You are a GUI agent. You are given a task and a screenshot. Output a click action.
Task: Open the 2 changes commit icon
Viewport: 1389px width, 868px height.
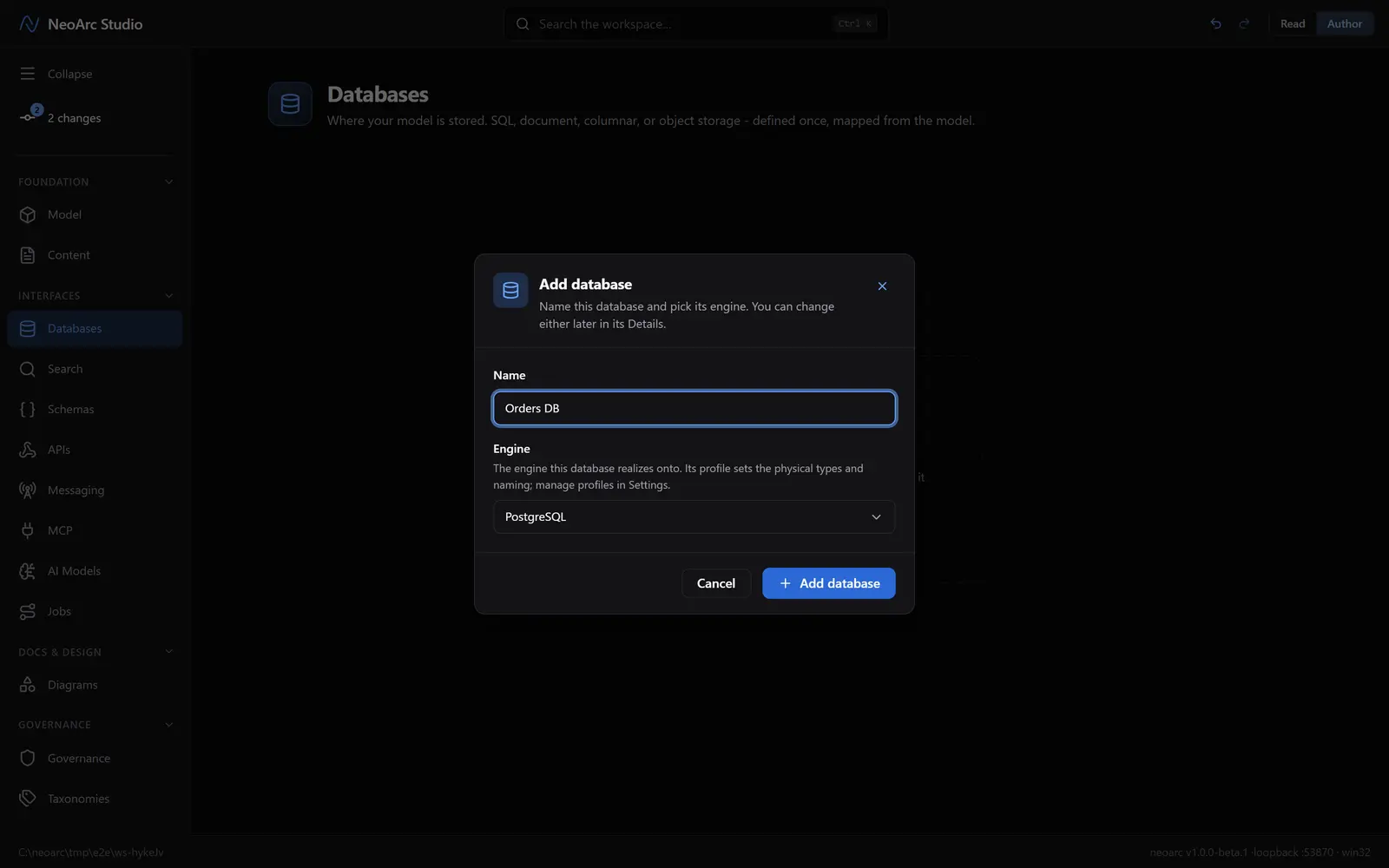29,115
